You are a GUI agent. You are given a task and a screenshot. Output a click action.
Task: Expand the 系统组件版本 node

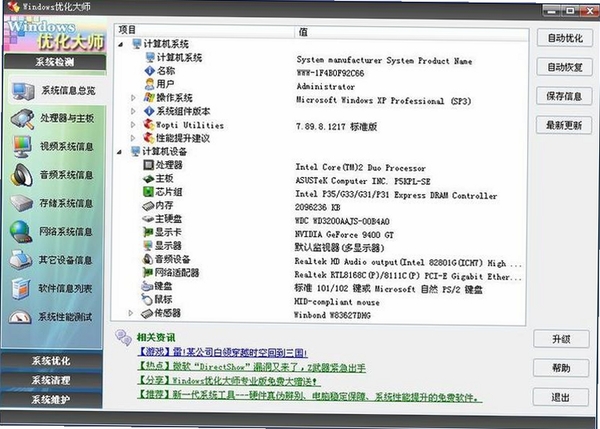pyautogui.click(x=133, y=111)
